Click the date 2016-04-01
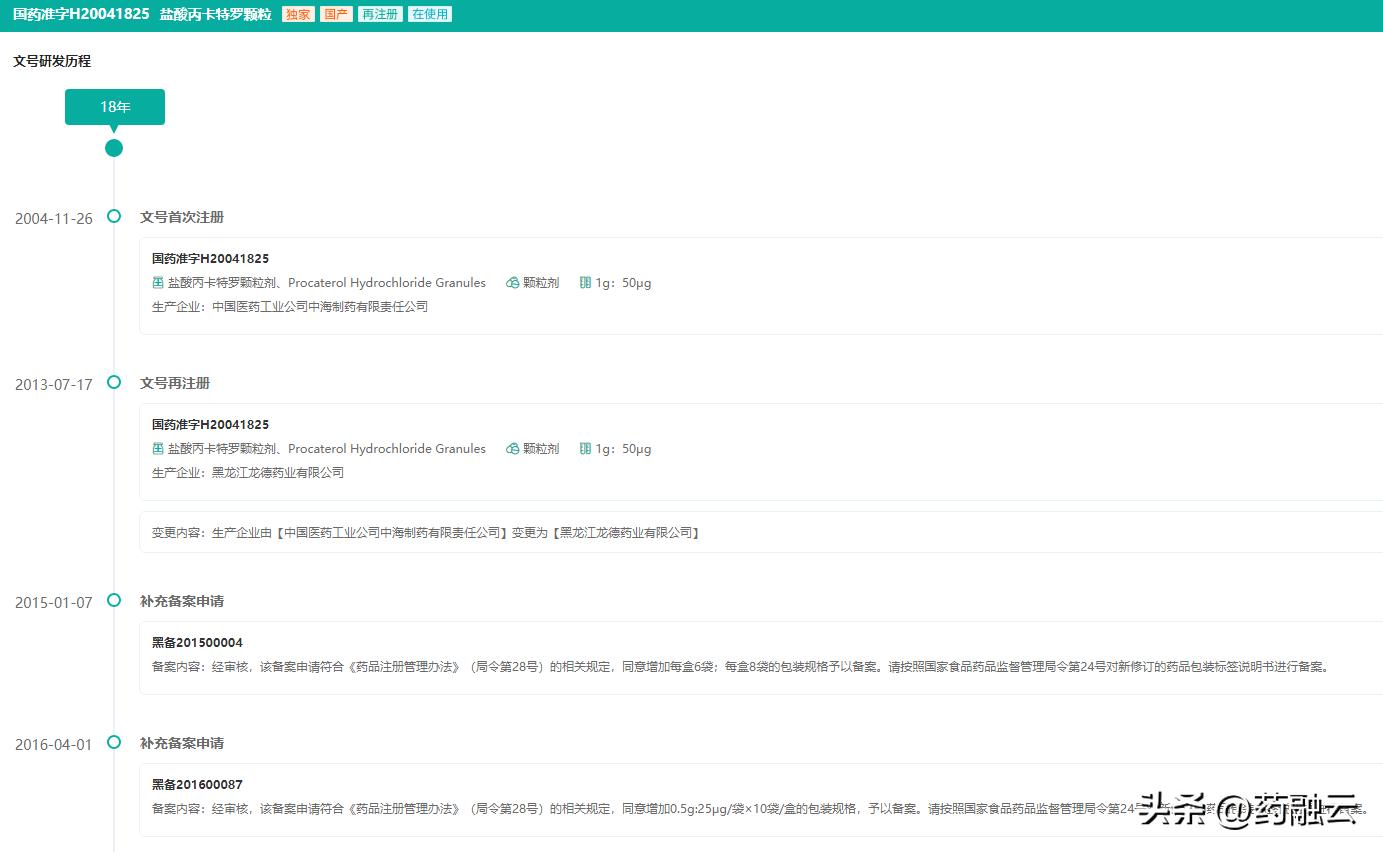The width and height of the screenshot is (1383, 852). pos(54,745)
